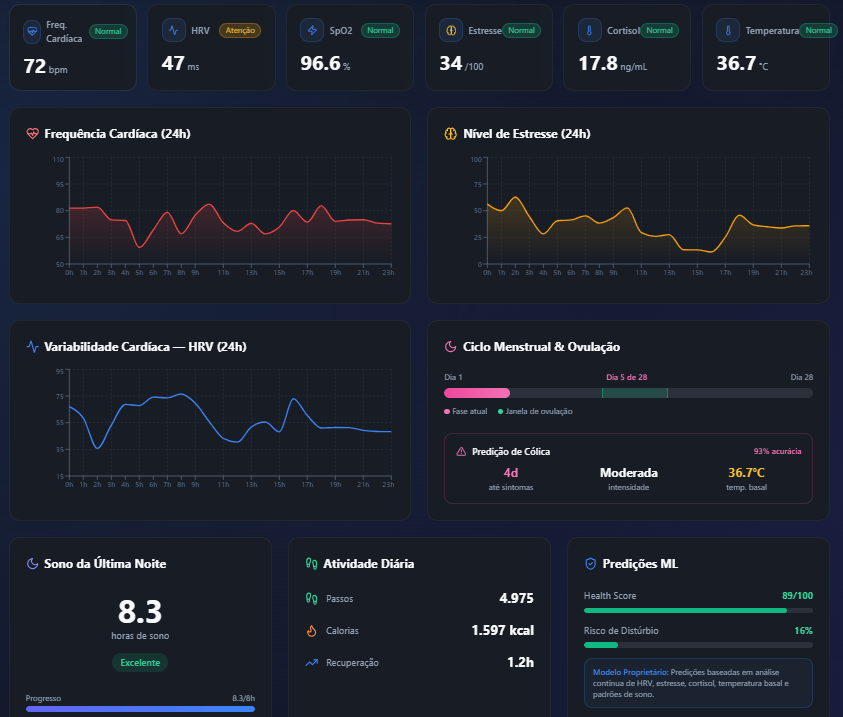Click footprints icon in the Passos row
This screenshot has height=717, width=843.
311,598
